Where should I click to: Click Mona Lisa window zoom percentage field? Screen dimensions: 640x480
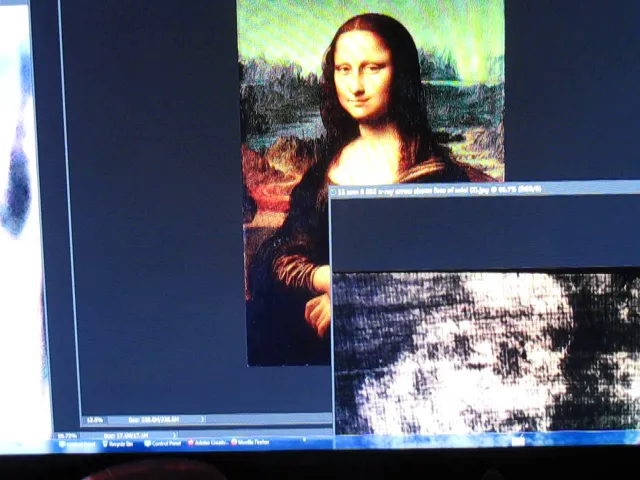pos(95,420)
